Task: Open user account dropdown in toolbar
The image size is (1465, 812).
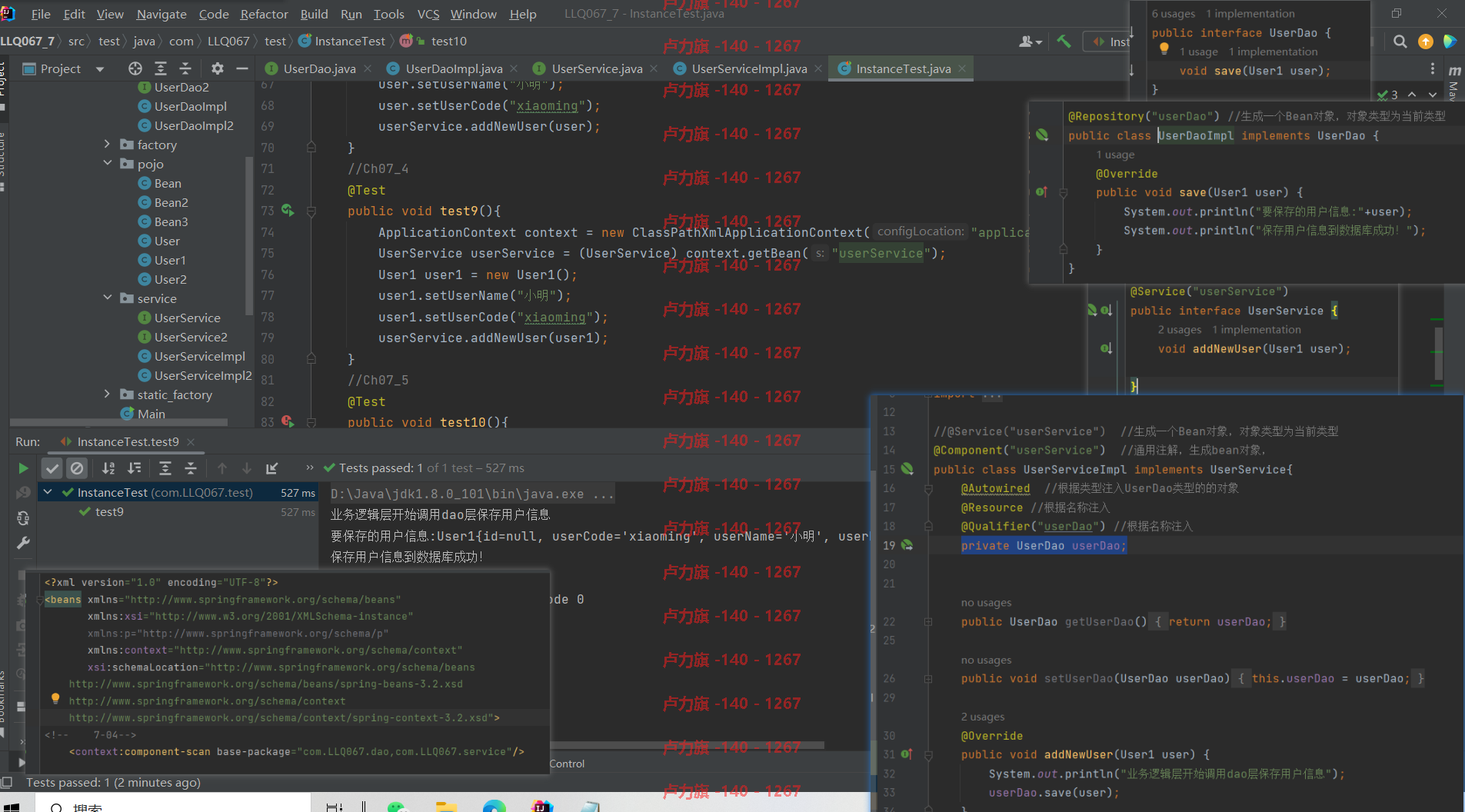Action: point(1030,42)
